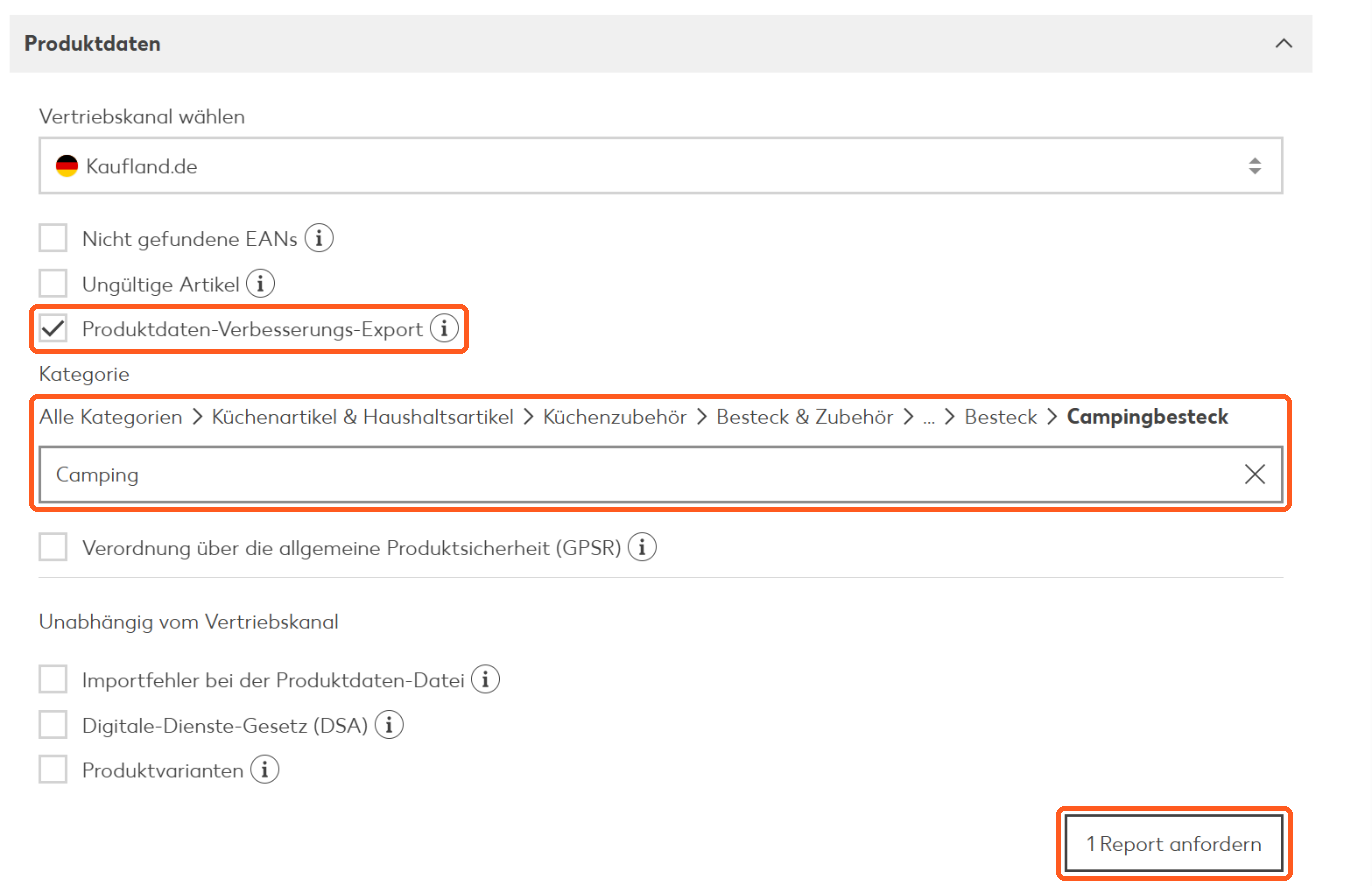Screen dimensions: 1372x886
Task: Click the Kategorie label
Action: coord(85,374)
